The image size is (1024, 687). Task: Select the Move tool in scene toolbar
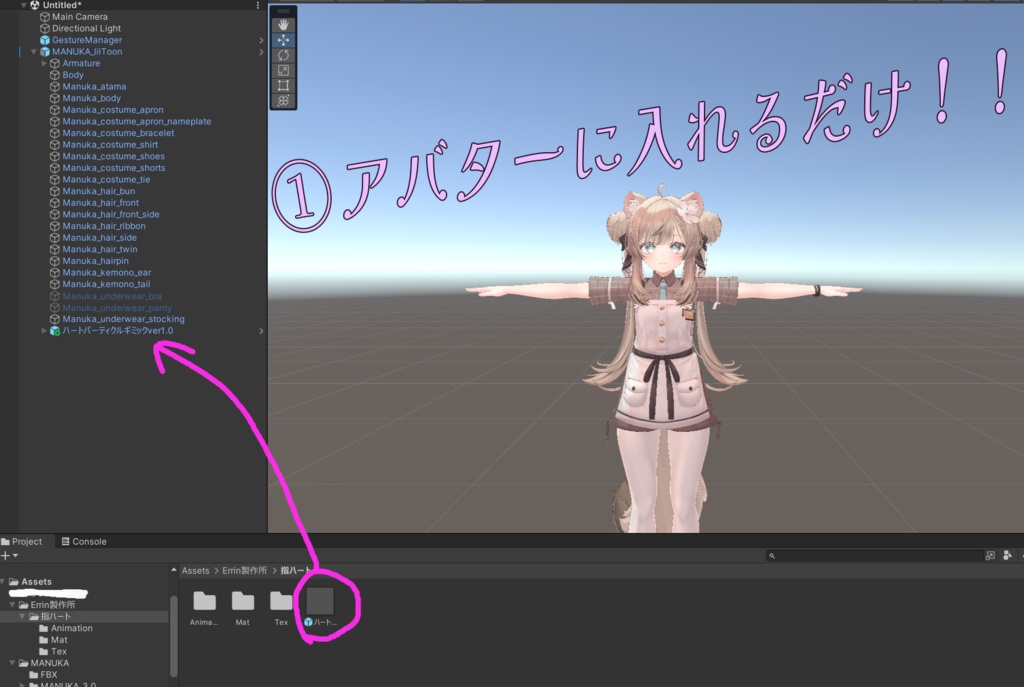click(x=283, y=40)
